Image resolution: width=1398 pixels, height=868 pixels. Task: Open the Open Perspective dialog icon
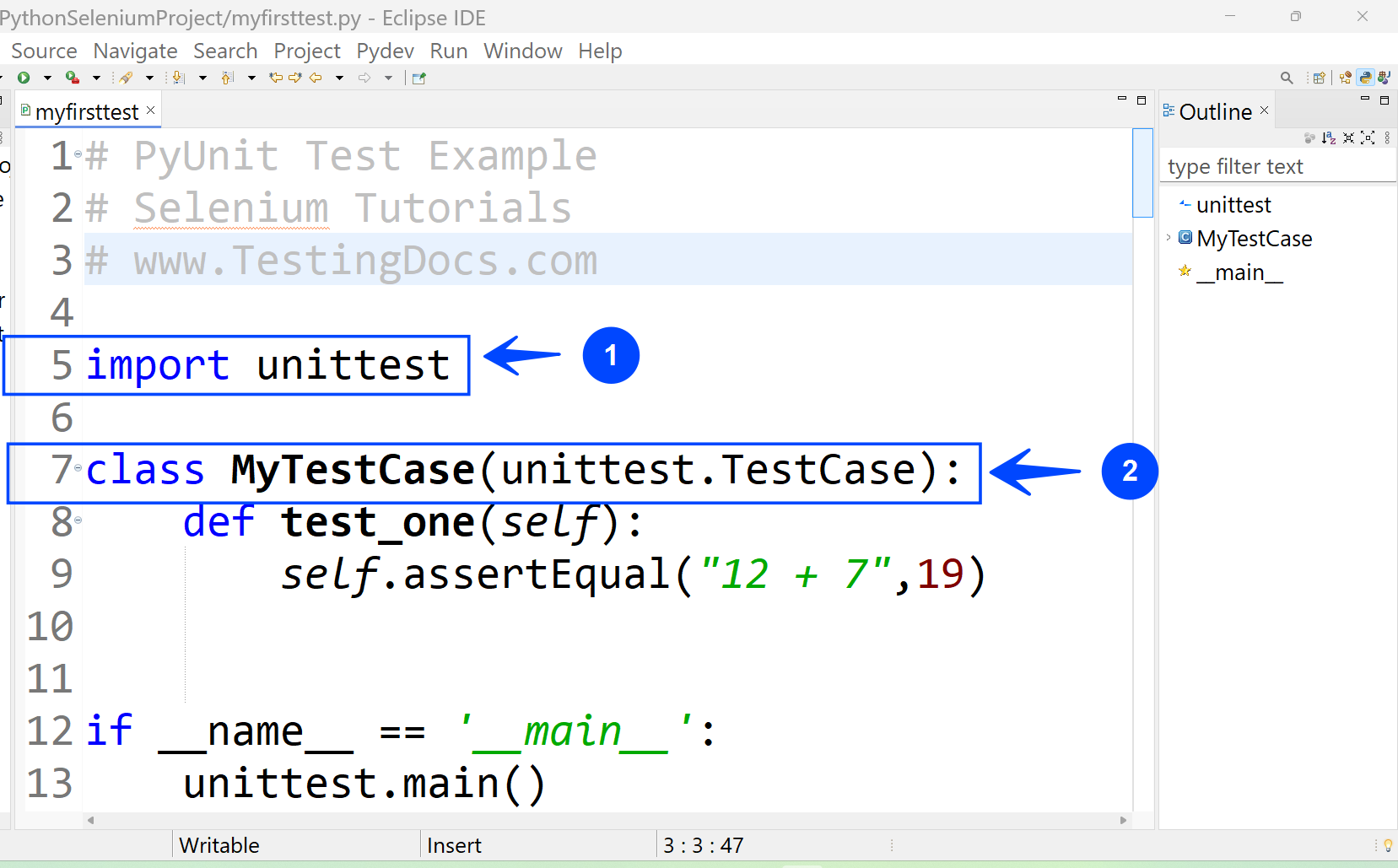(1319, 78)
